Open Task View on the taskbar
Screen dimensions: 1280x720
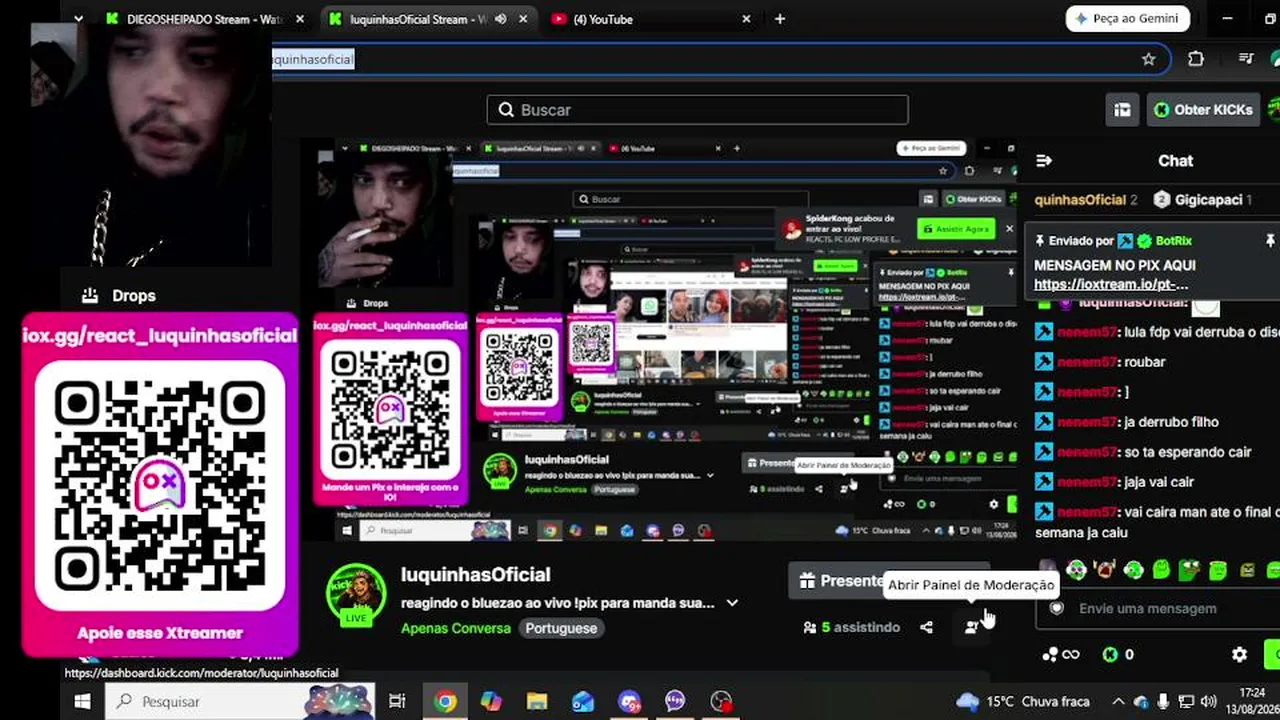coord(397,701)
